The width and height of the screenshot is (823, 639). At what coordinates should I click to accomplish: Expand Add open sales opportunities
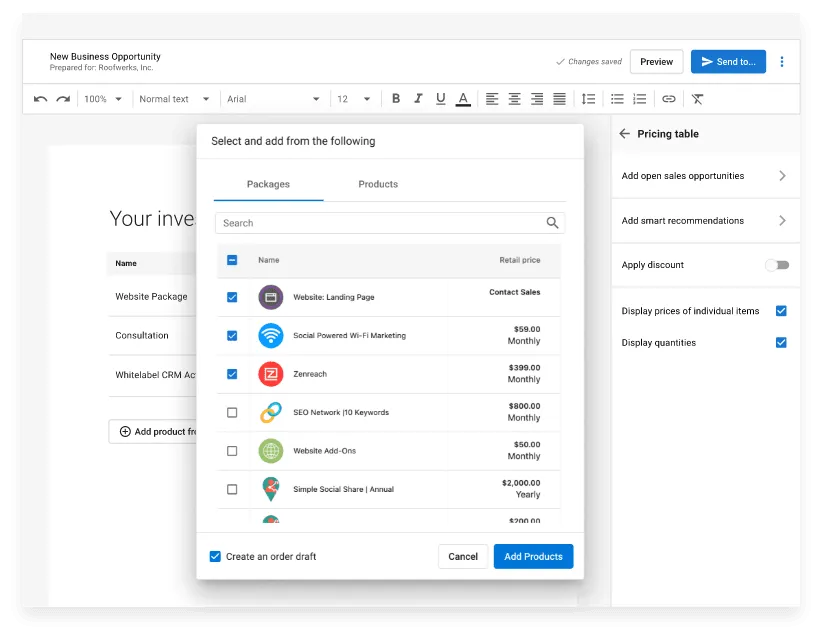[x=704, y=176]
